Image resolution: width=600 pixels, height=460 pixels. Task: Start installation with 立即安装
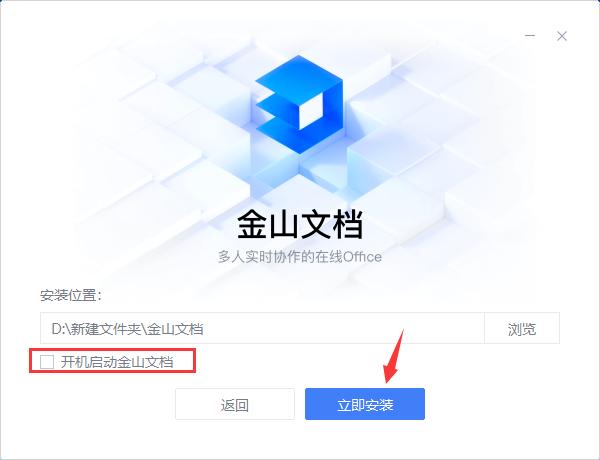click(x=365, y=404)
